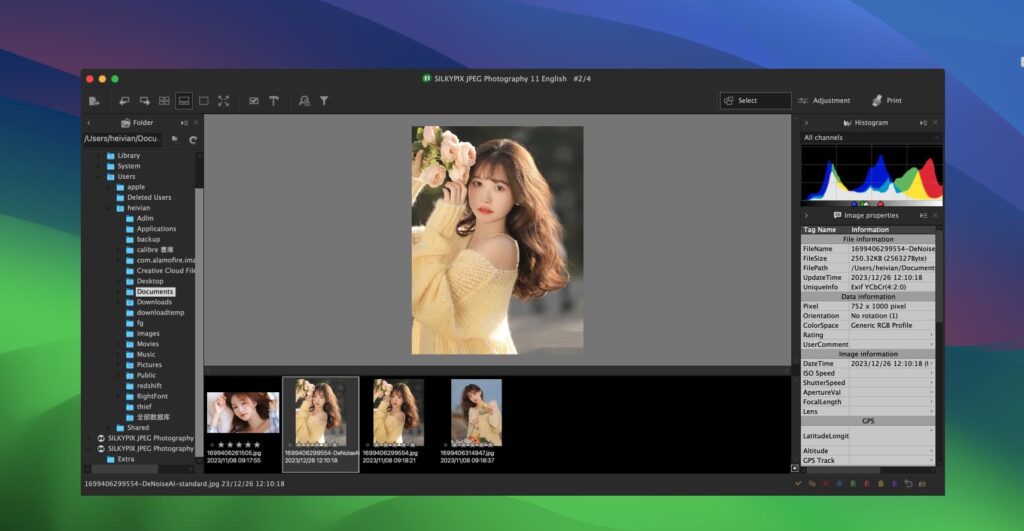Viewport: 1024px width, 531px height.
Task: Expand the Rating row dropdown arrow
Action: click(931, 334)
